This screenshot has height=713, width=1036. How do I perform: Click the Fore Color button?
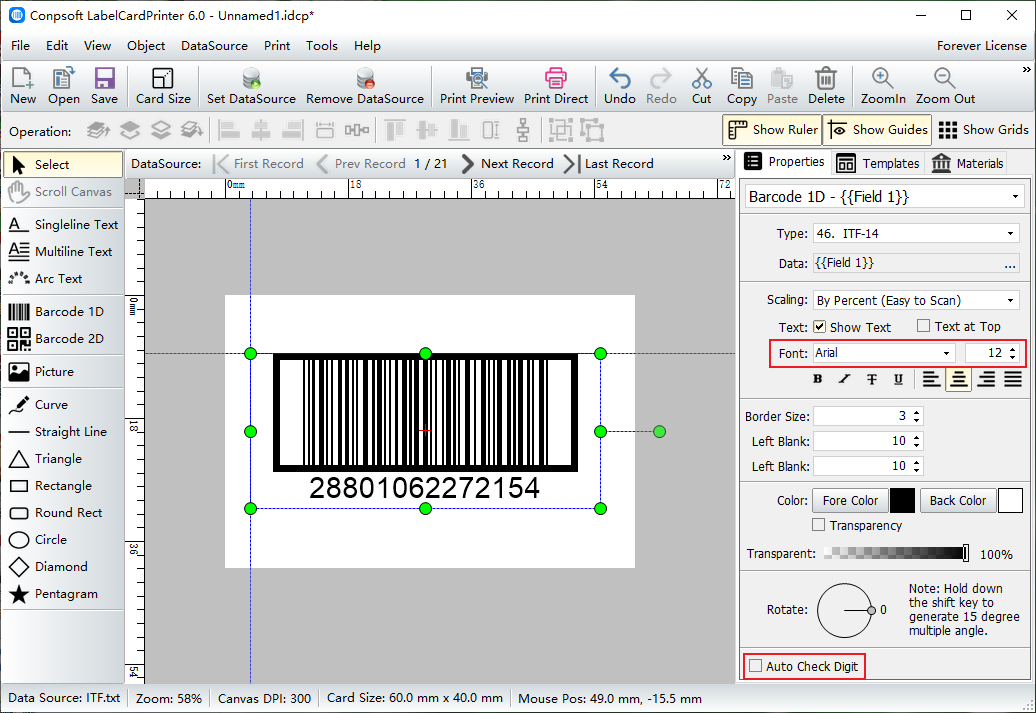click(850, 501)
